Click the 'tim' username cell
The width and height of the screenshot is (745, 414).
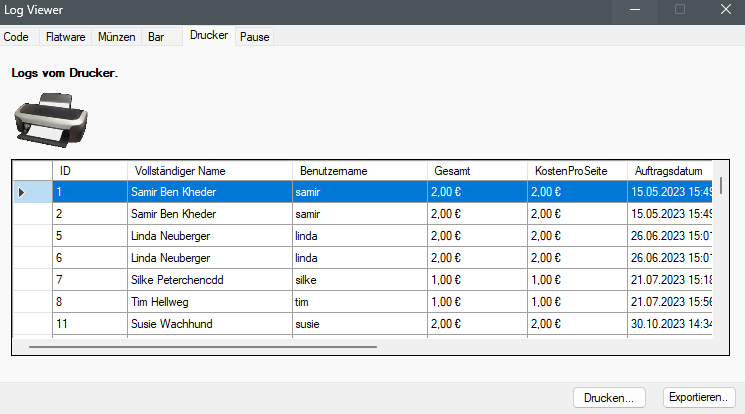click(360, 302)
